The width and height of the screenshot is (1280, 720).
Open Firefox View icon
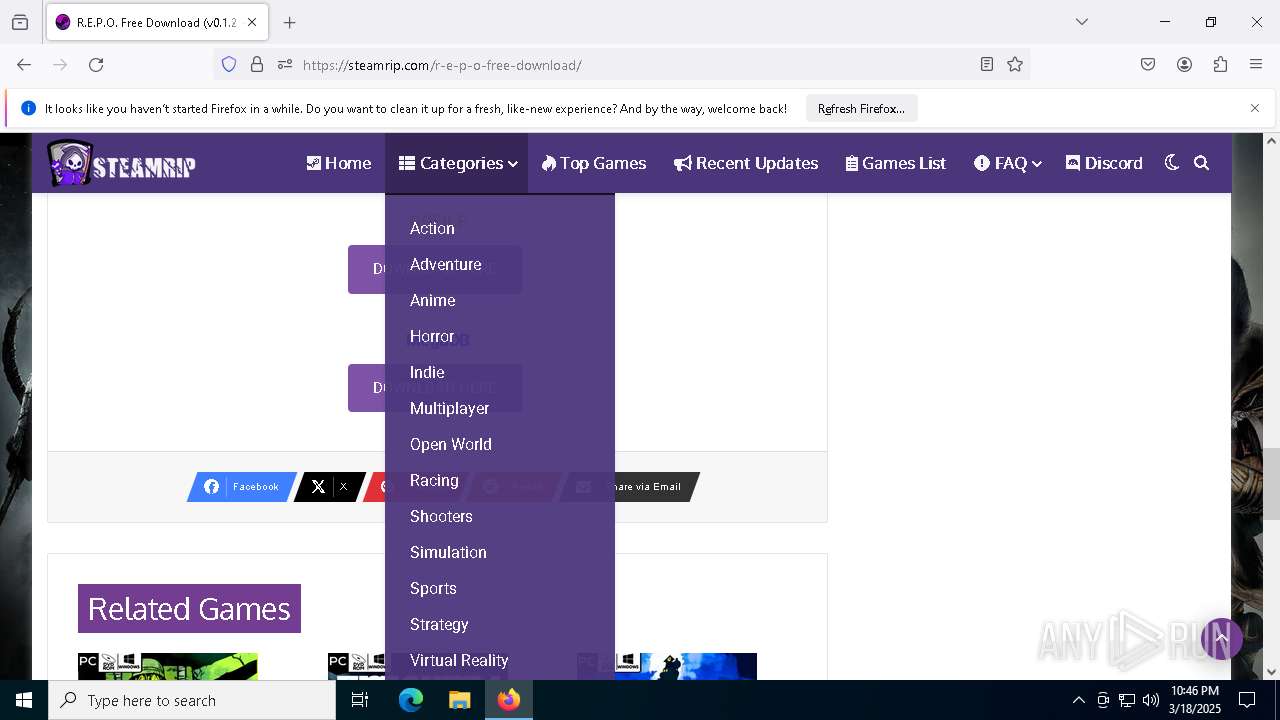tap(20, 22)
